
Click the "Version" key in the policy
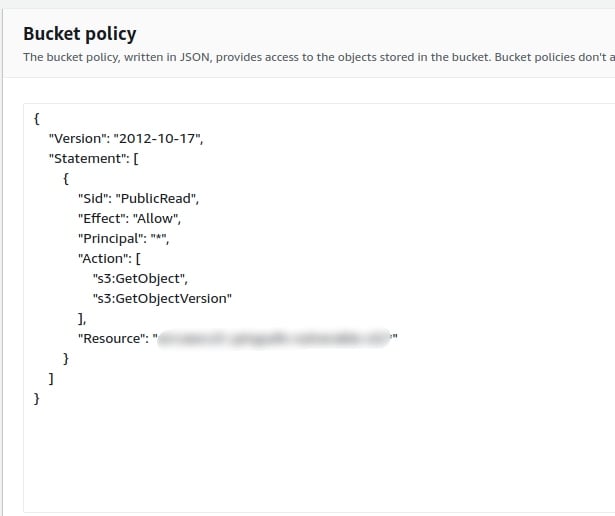tap(78, 138)
